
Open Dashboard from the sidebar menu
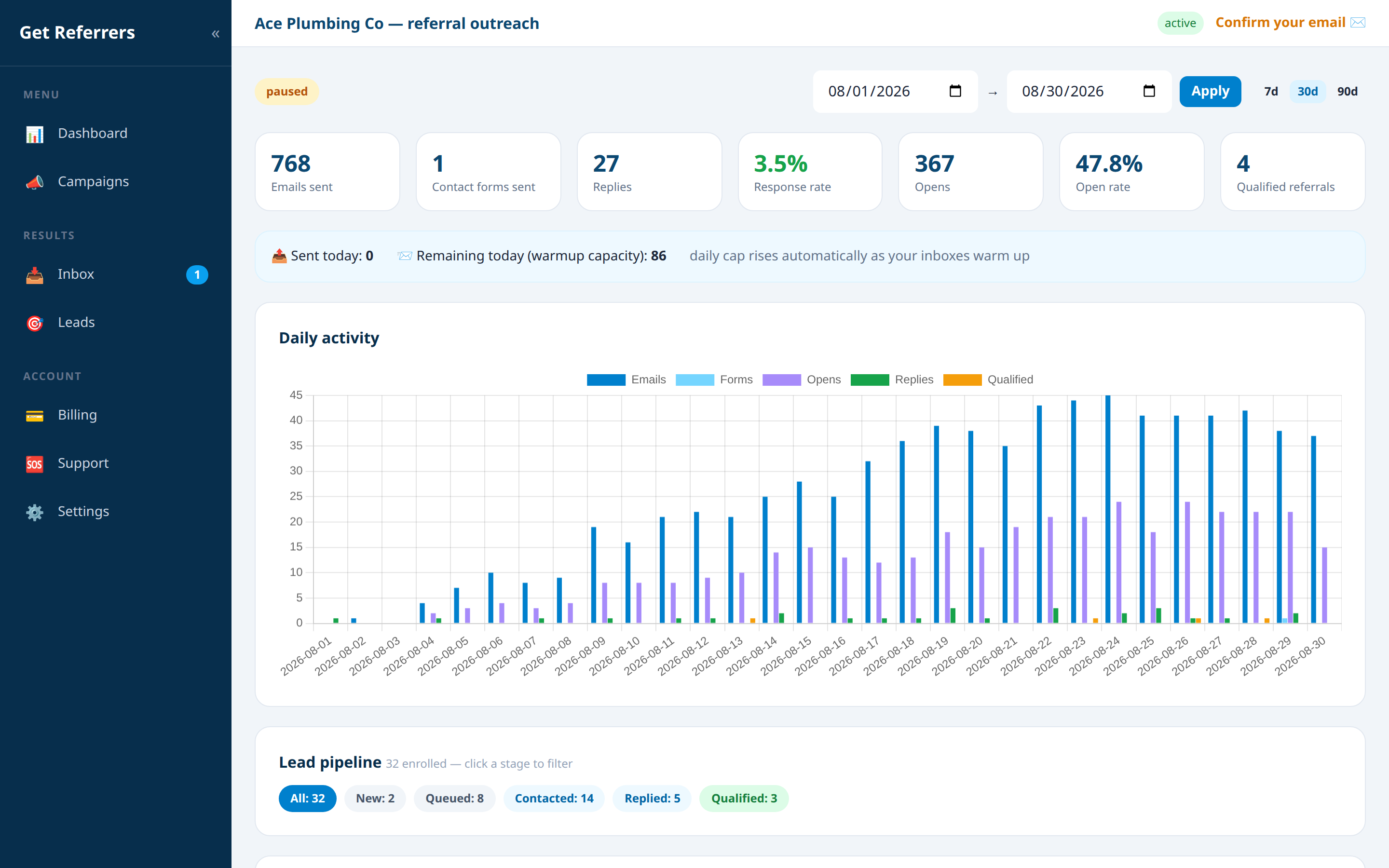116,133
